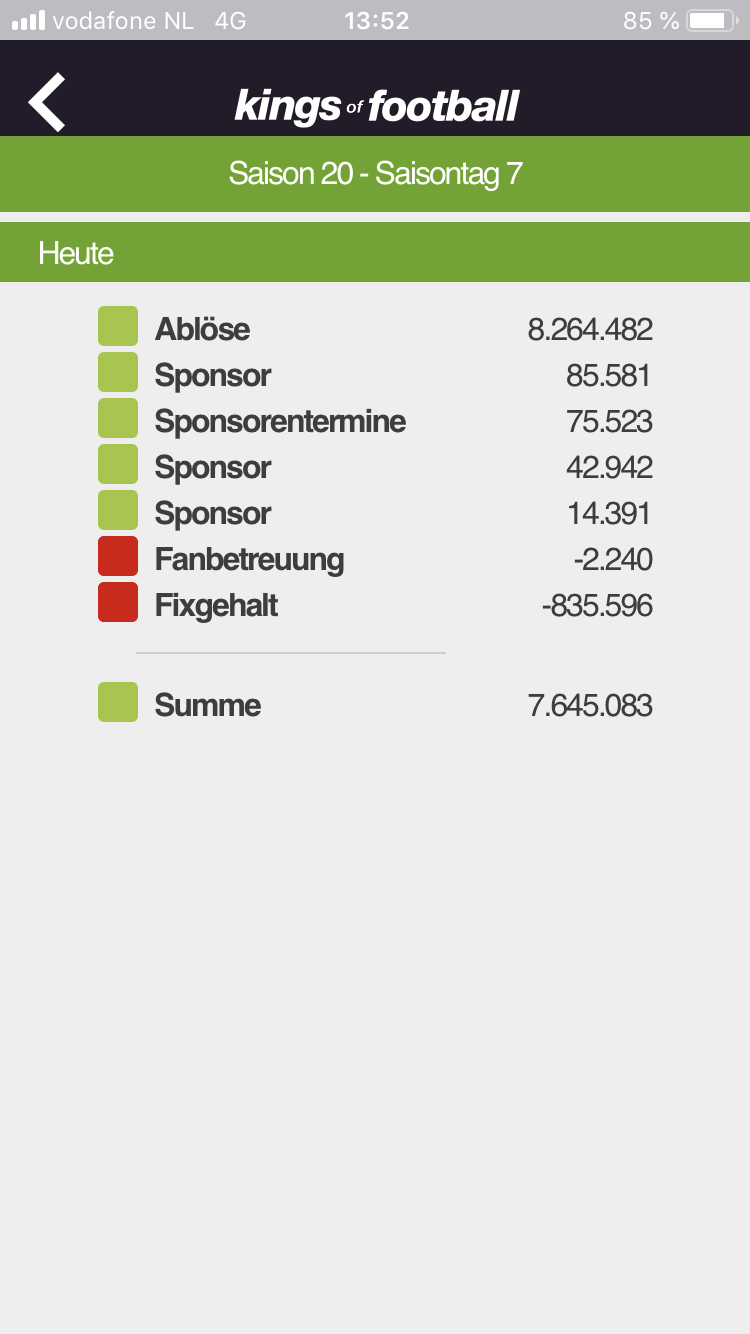Select the green square beside Summe
Screen dimensions: 750x1334
click(x=118, y=703)
